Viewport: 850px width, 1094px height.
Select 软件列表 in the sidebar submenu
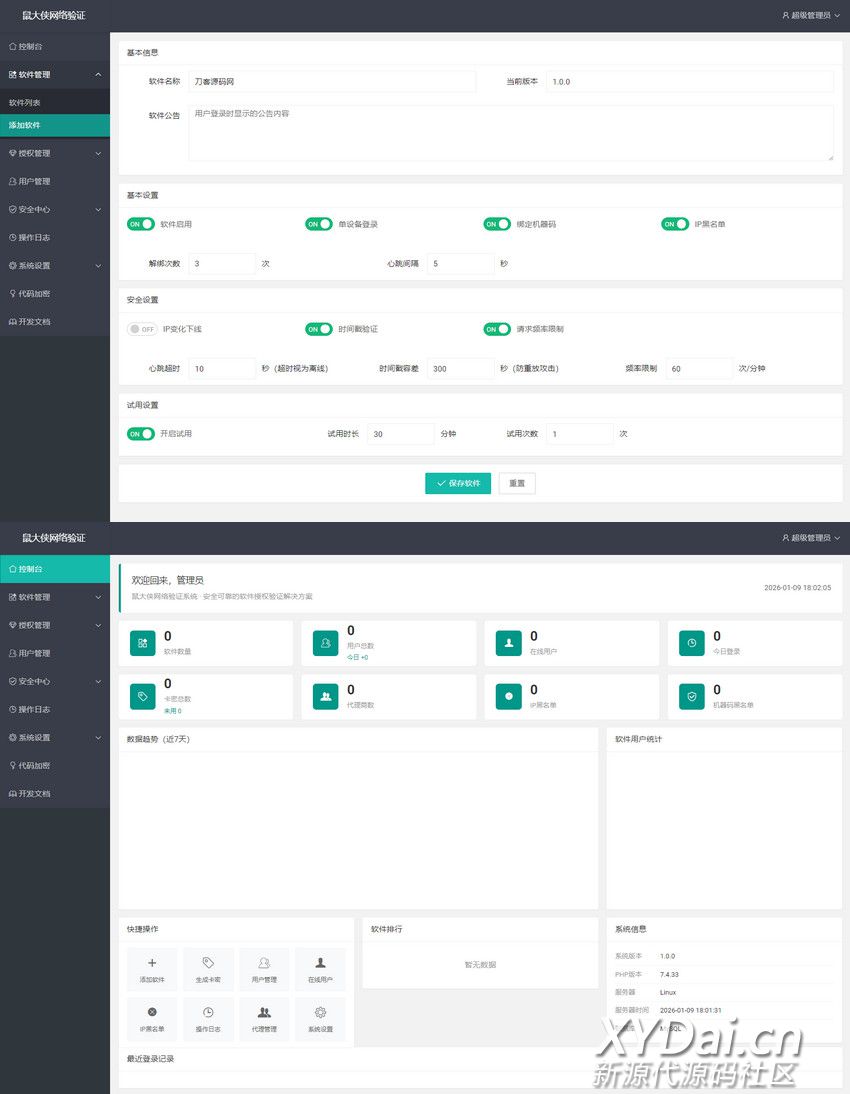pos(25,103)
